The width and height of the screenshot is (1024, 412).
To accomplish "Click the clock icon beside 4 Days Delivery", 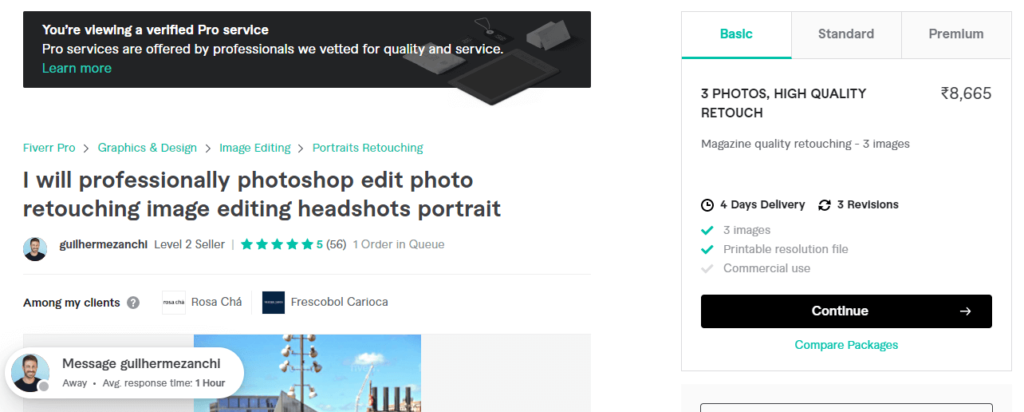I will 707,205.
